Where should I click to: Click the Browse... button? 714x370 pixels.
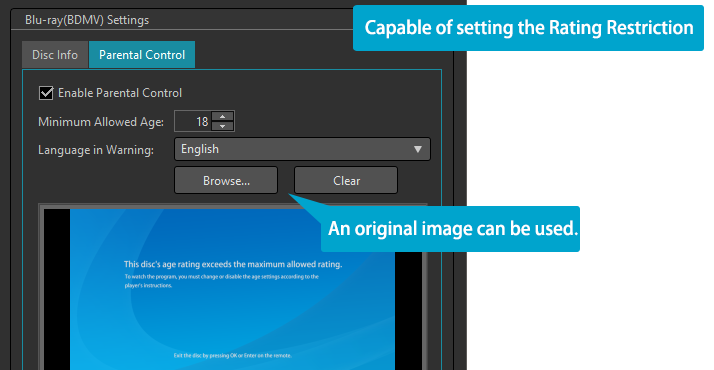pos(226,180)
